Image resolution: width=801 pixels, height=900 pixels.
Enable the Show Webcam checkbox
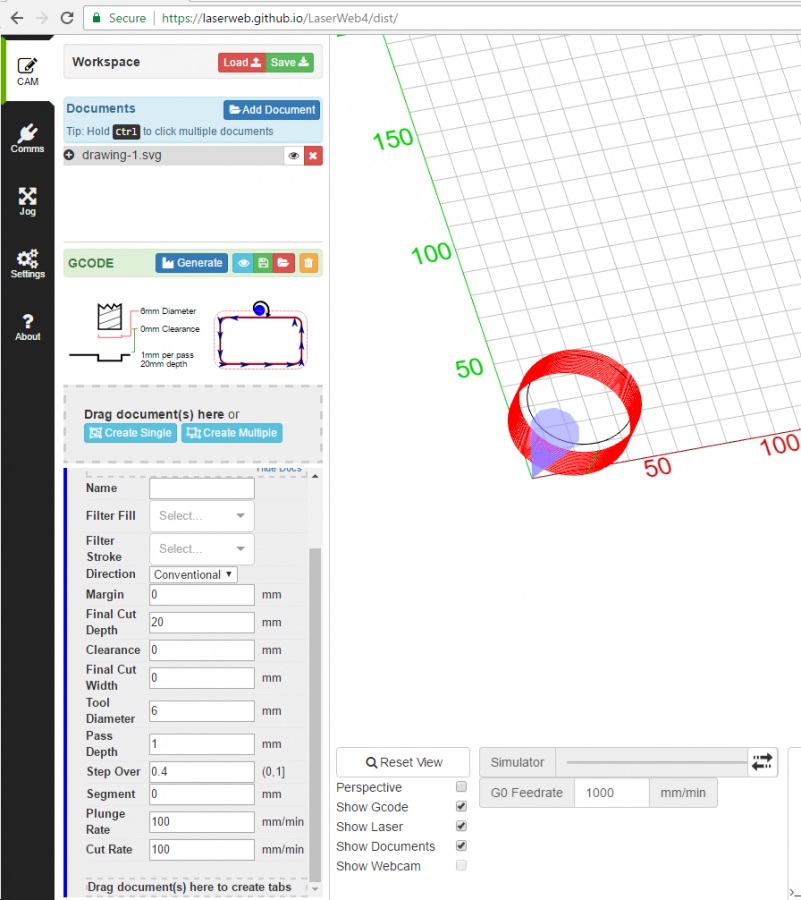(x=461, y=866)
